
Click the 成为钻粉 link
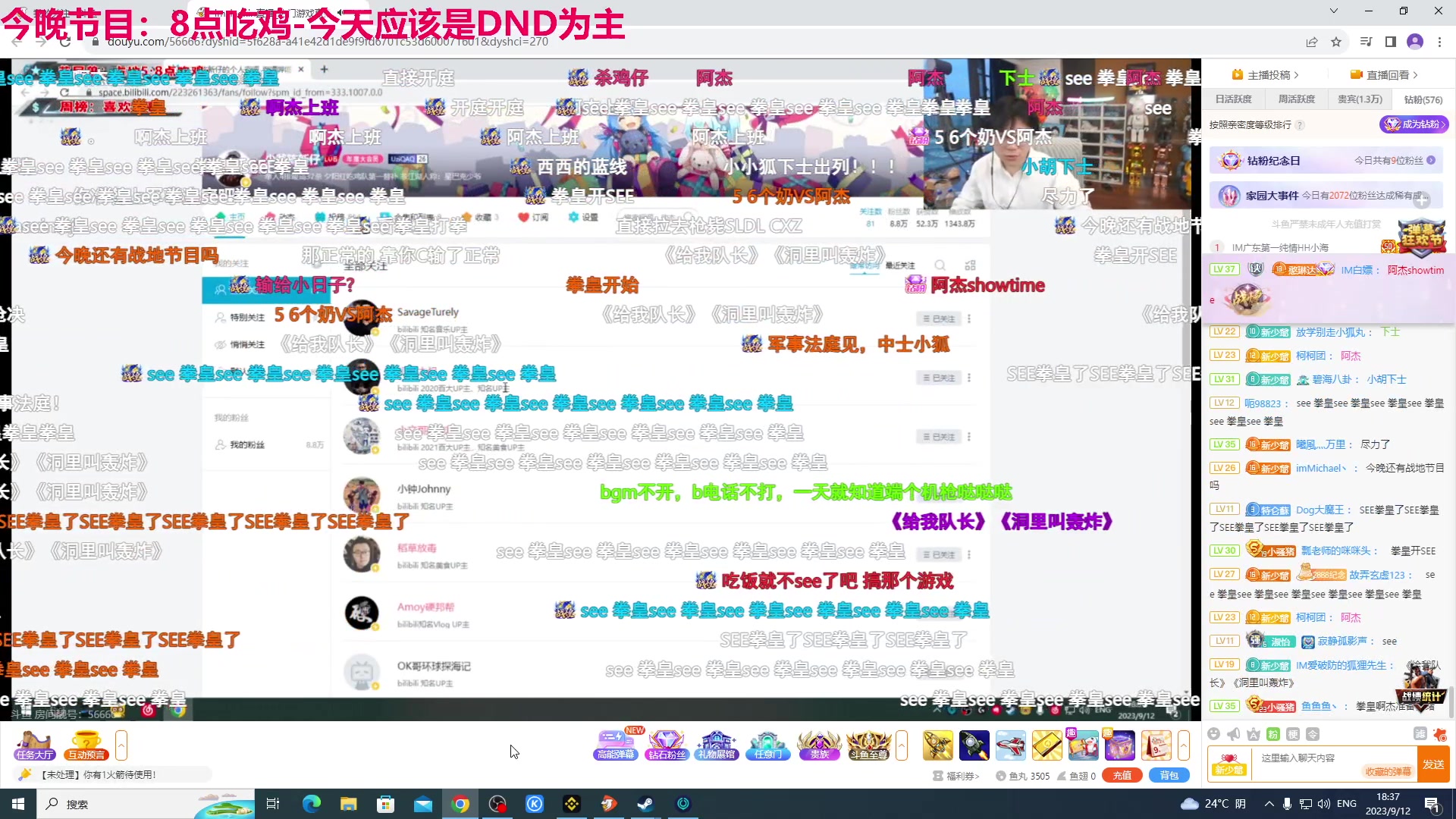click(1415, 124)
